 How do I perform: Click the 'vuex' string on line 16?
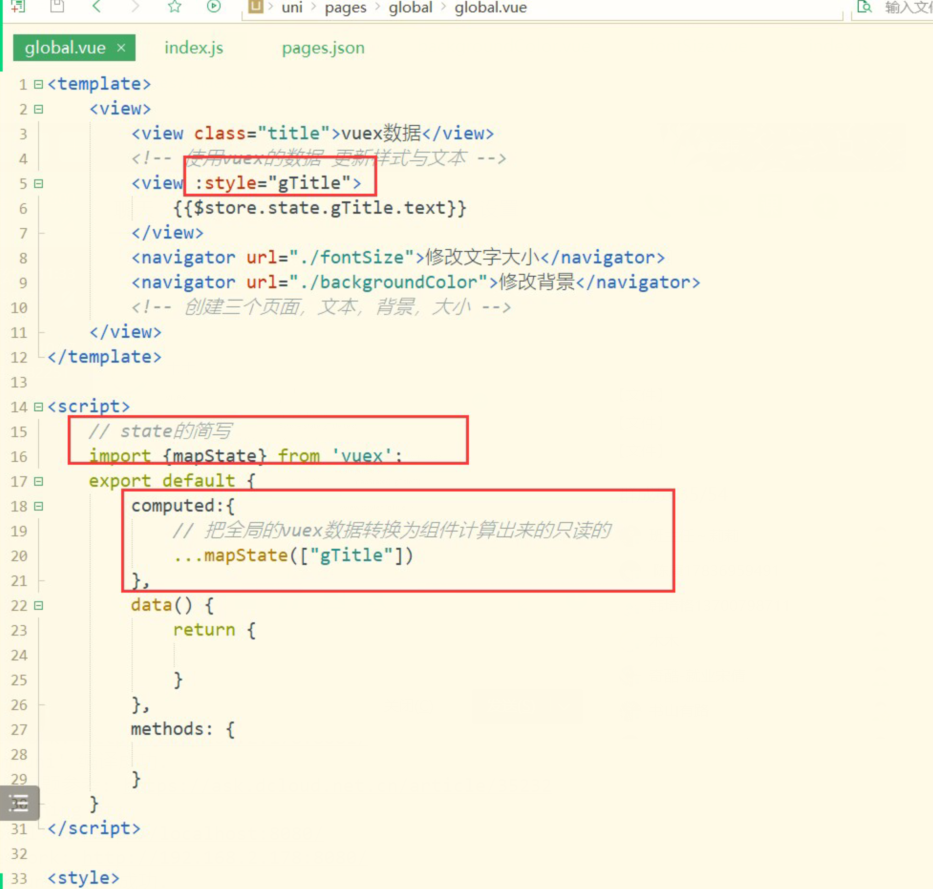tap(362, 456)
